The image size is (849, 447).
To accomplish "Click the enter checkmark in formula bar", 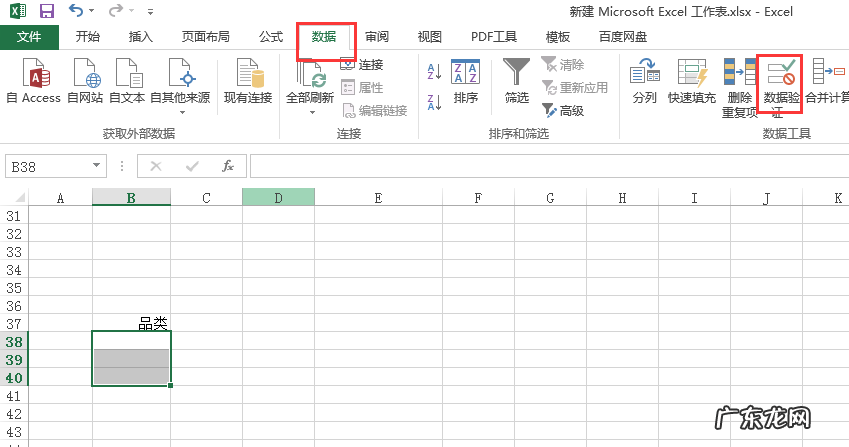I will (x=192, y=166).
